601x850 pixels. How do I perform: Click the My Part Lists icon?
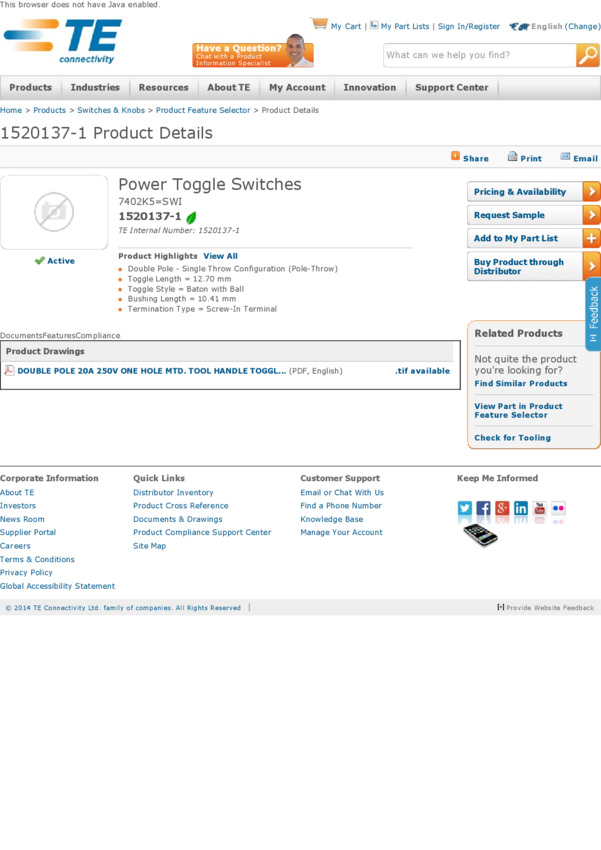374,25
